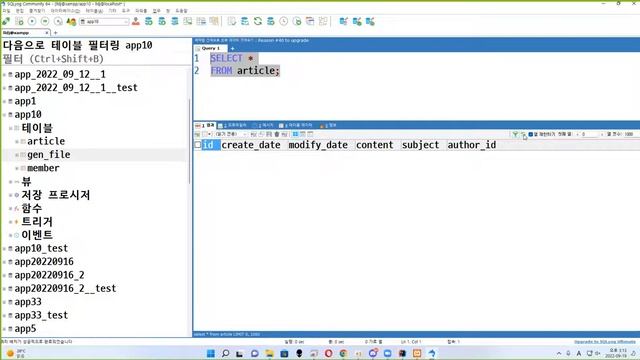Click the subject column header
This screenshot has height=360, width=640.
pyautogui.click(x=420, y=145)
